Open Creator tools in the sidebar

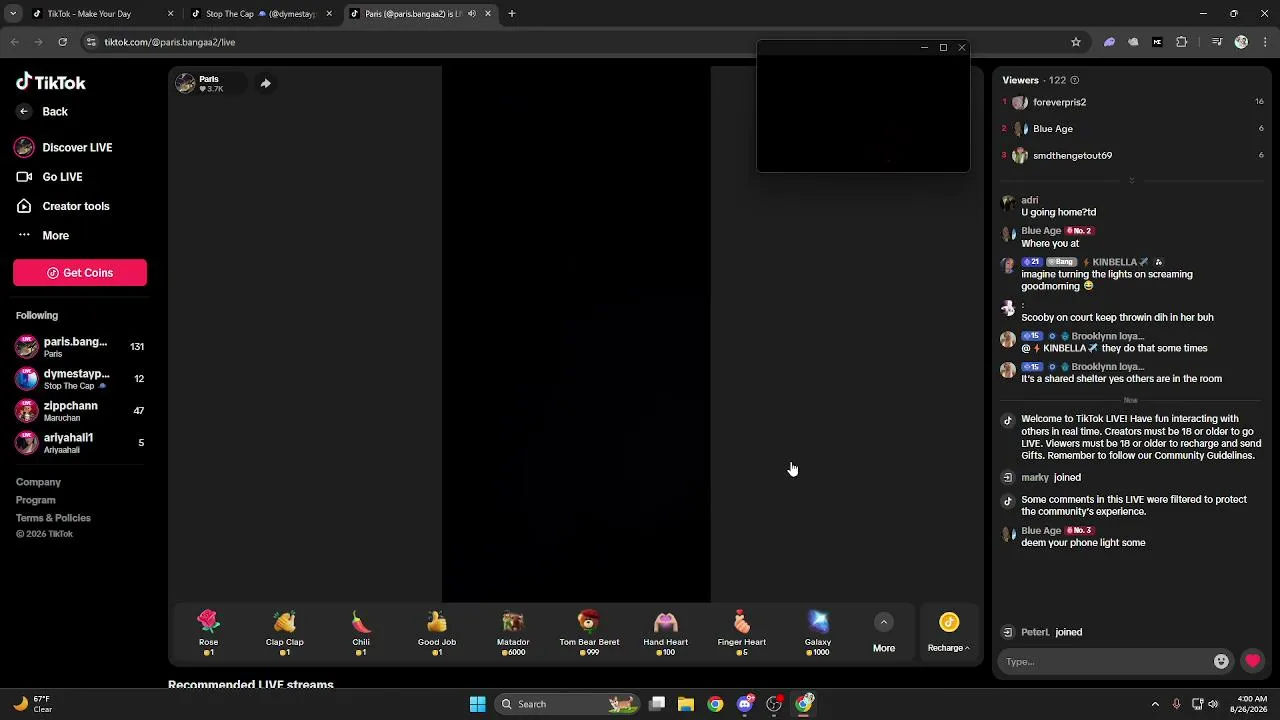(x=62, y=206)
